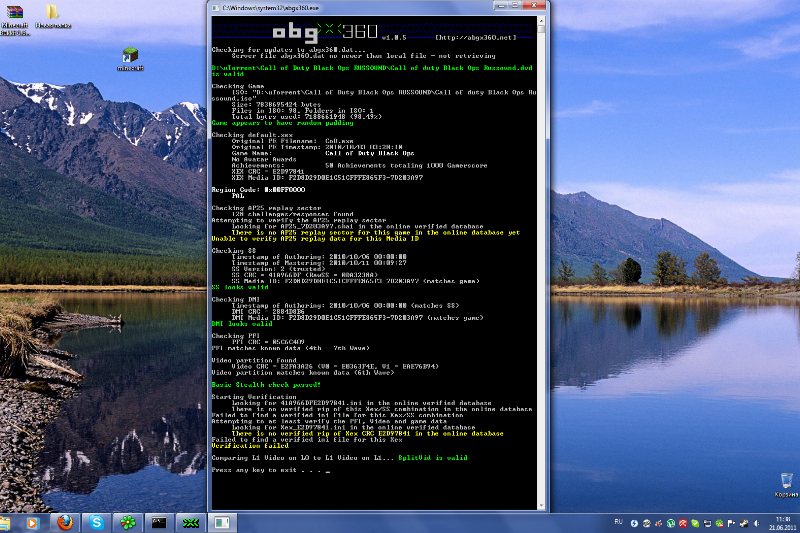Image resolution: width=800 pixels, height=533 pixels.
Task: Launch Firefox from the taskbar
Action: 65,522
